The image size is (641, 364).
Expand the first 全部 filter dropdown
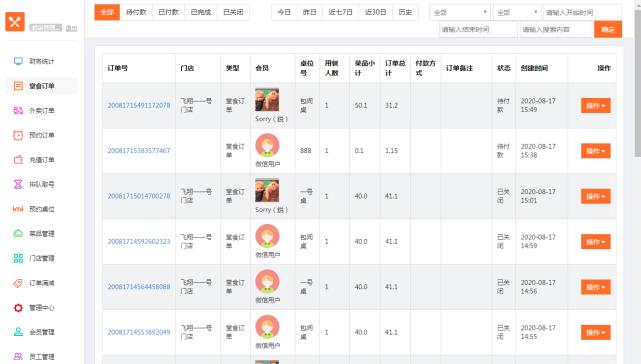(460, 12)
